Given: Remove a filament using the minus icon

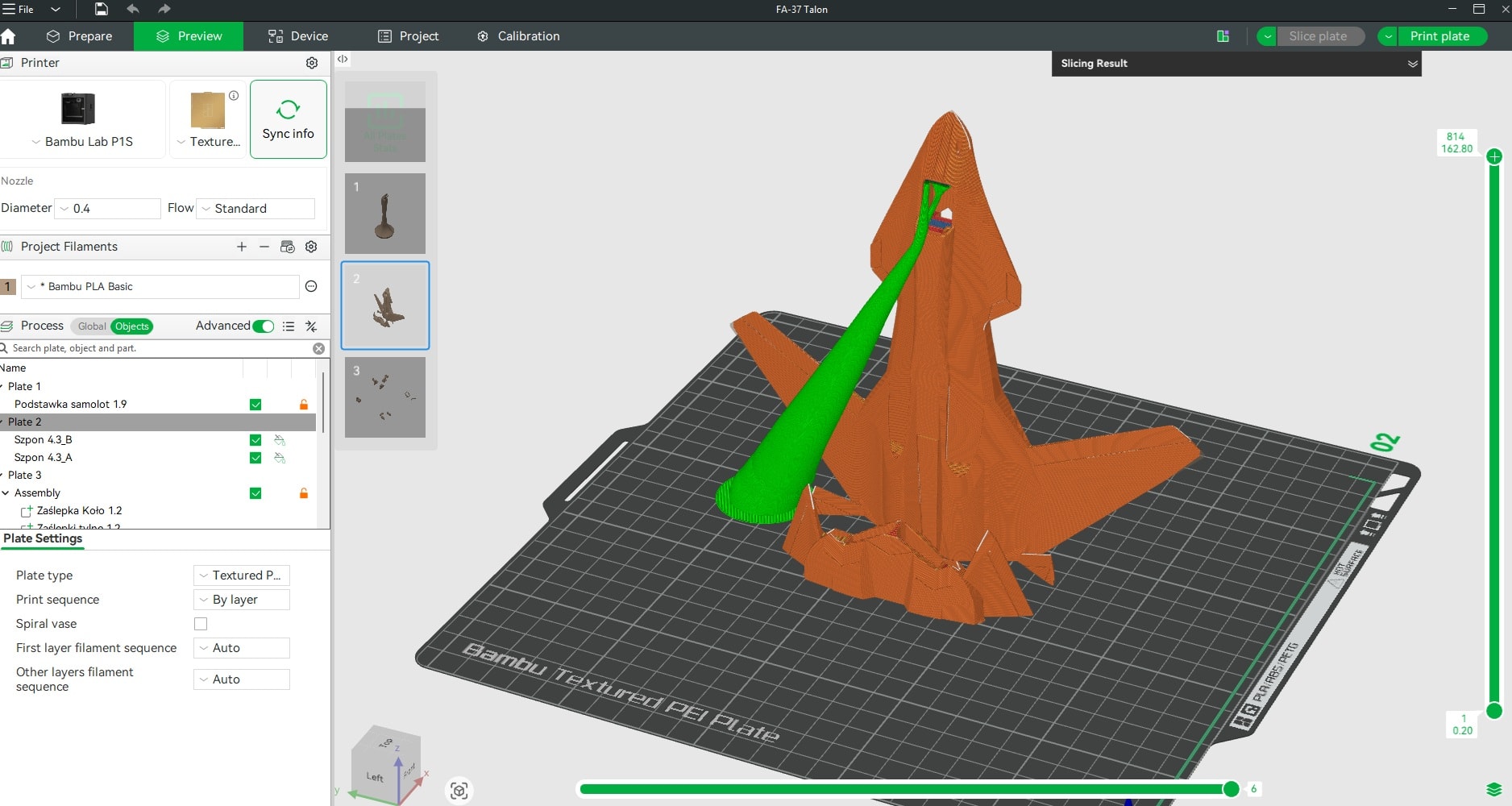Looking at the screenshot, I should click(264, 247).
